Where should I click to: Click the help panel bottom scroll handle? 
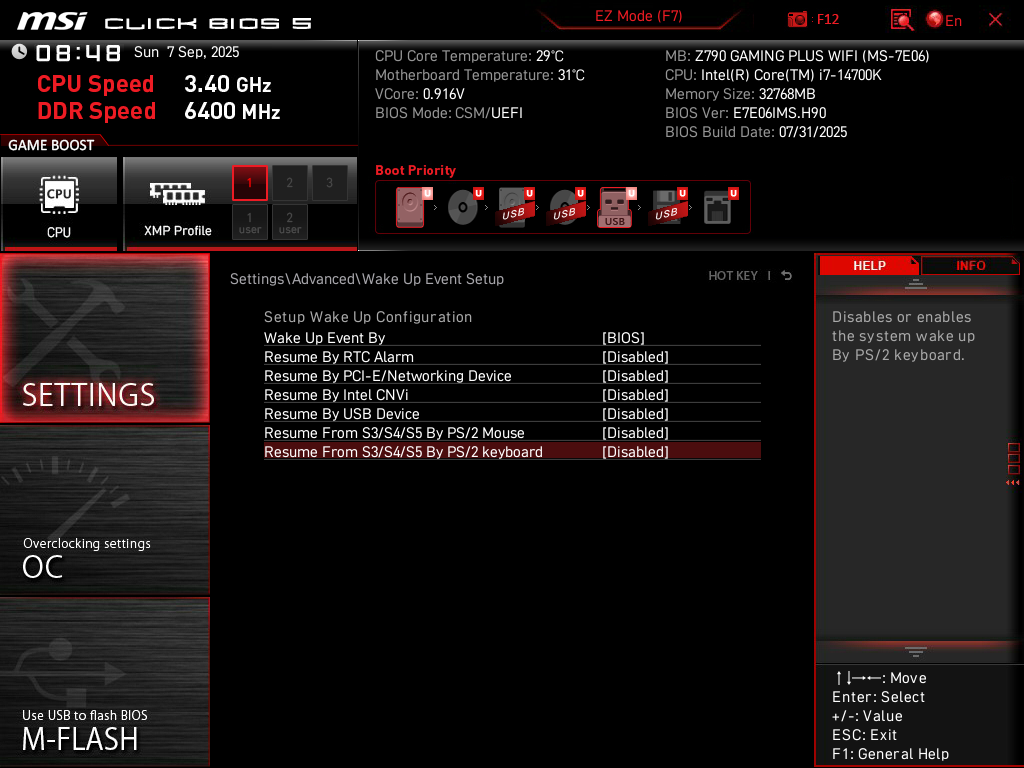pos(916,652)
